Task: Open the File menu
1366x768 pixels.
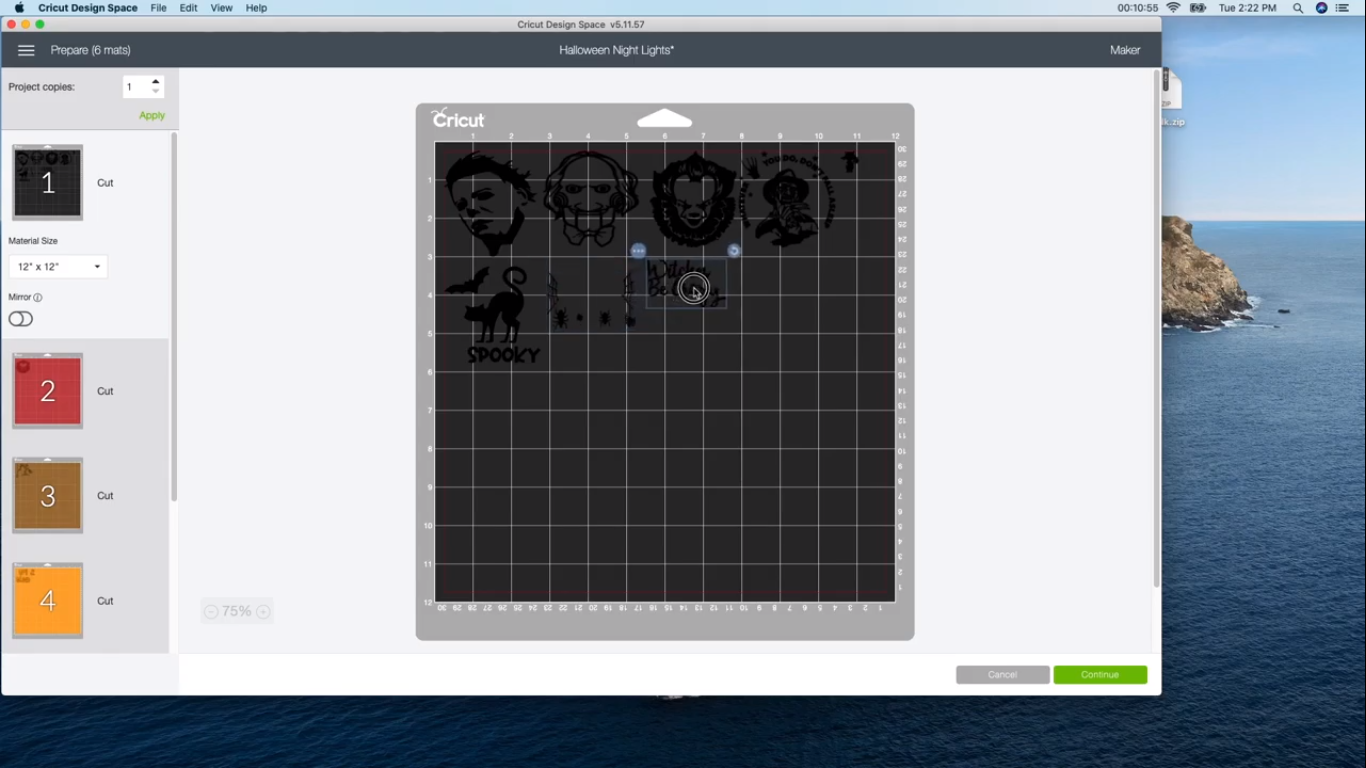Action: 158,8
